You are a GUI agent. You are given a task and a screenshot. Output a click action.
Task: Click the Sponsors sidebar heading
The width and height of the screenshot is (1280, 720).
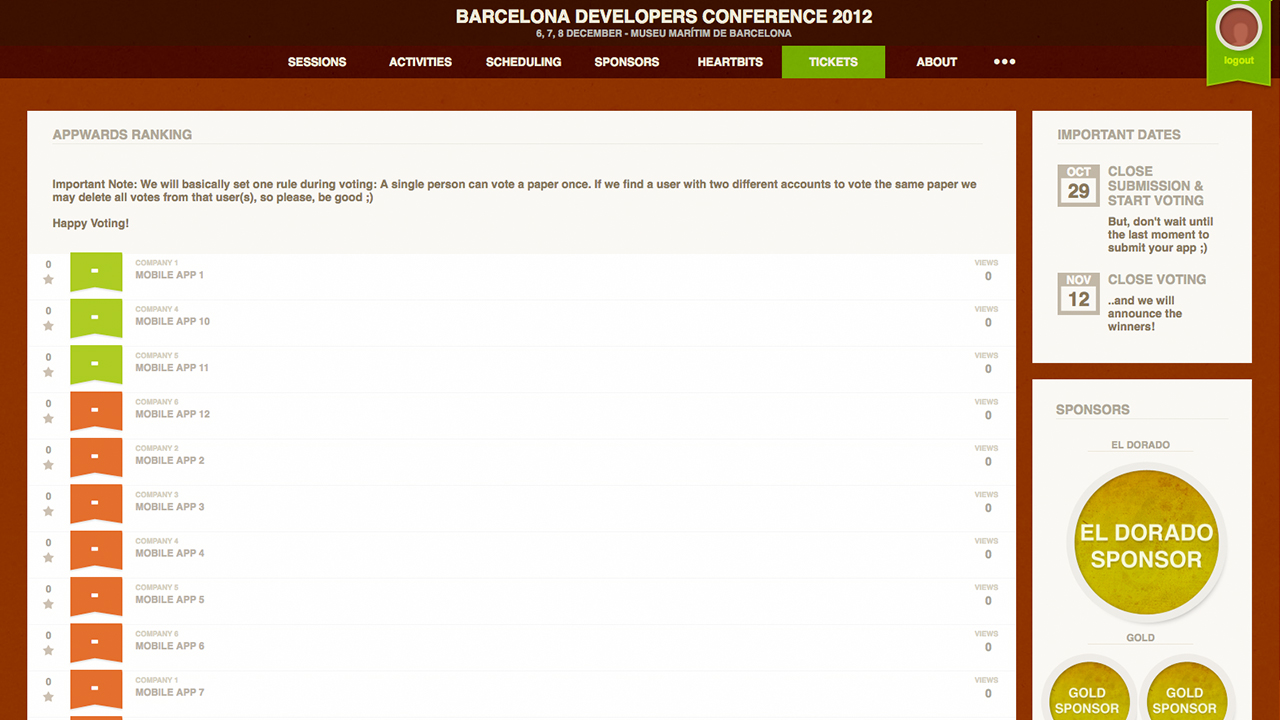coord(1093,409)
